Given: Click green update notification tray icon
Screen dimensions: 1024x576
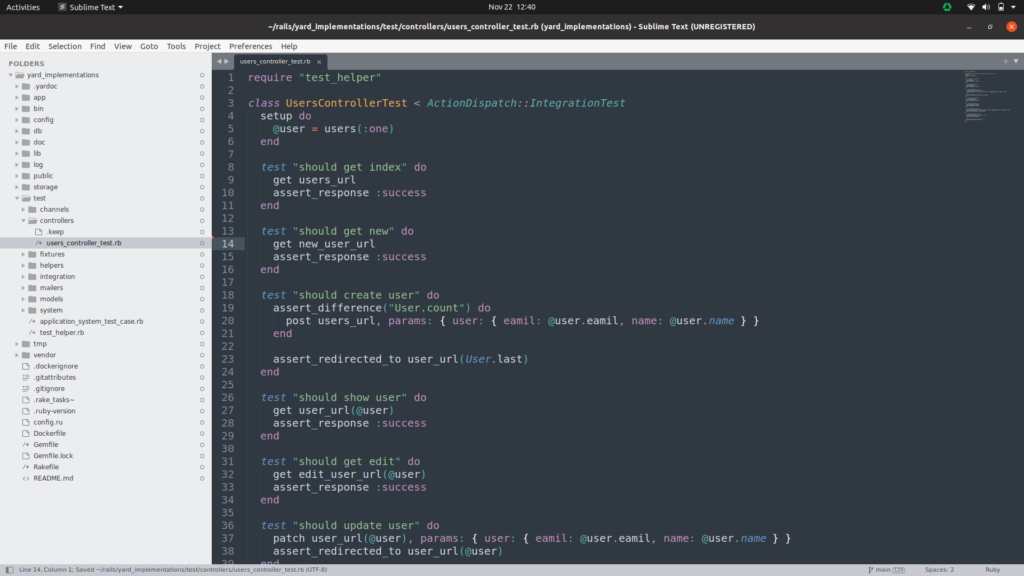Looking at the screenshot, I should coord(947,7).
